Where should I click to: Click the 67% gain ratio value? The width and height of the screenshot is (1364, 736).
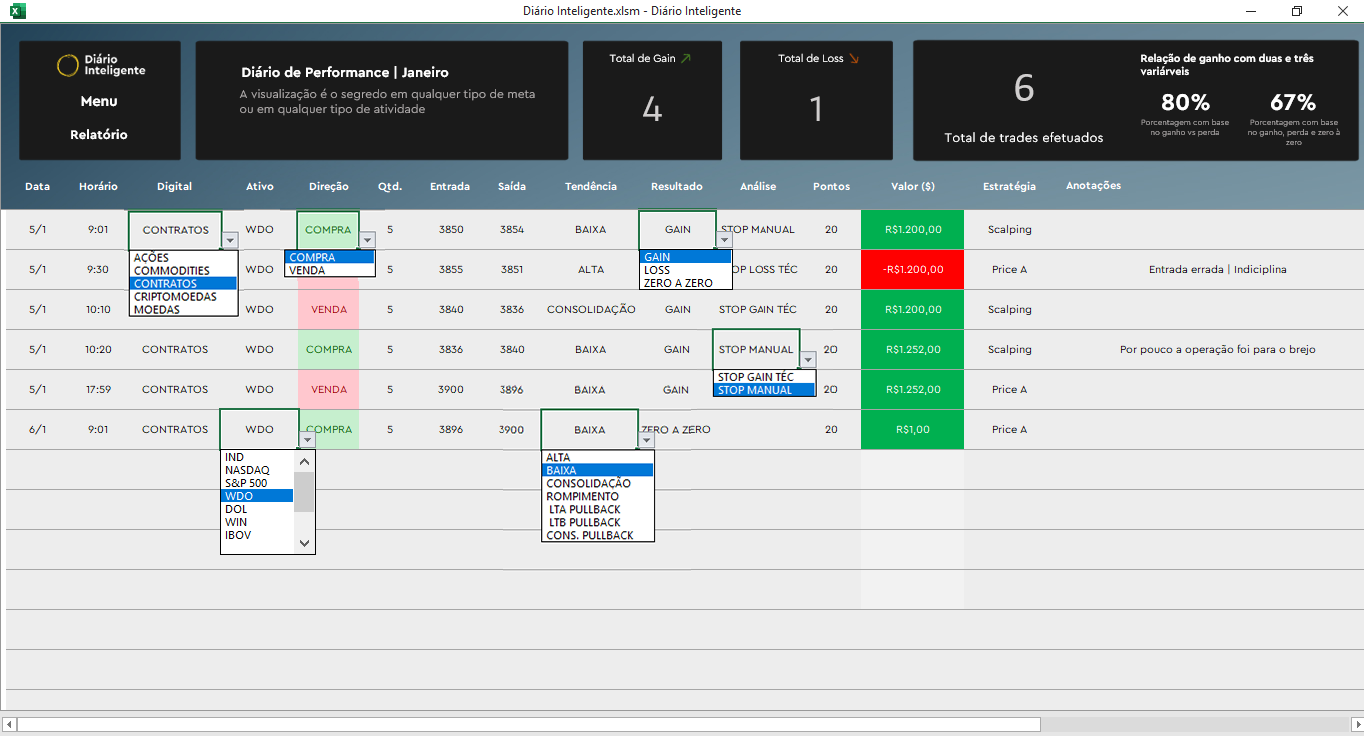tap(1293, 102)
